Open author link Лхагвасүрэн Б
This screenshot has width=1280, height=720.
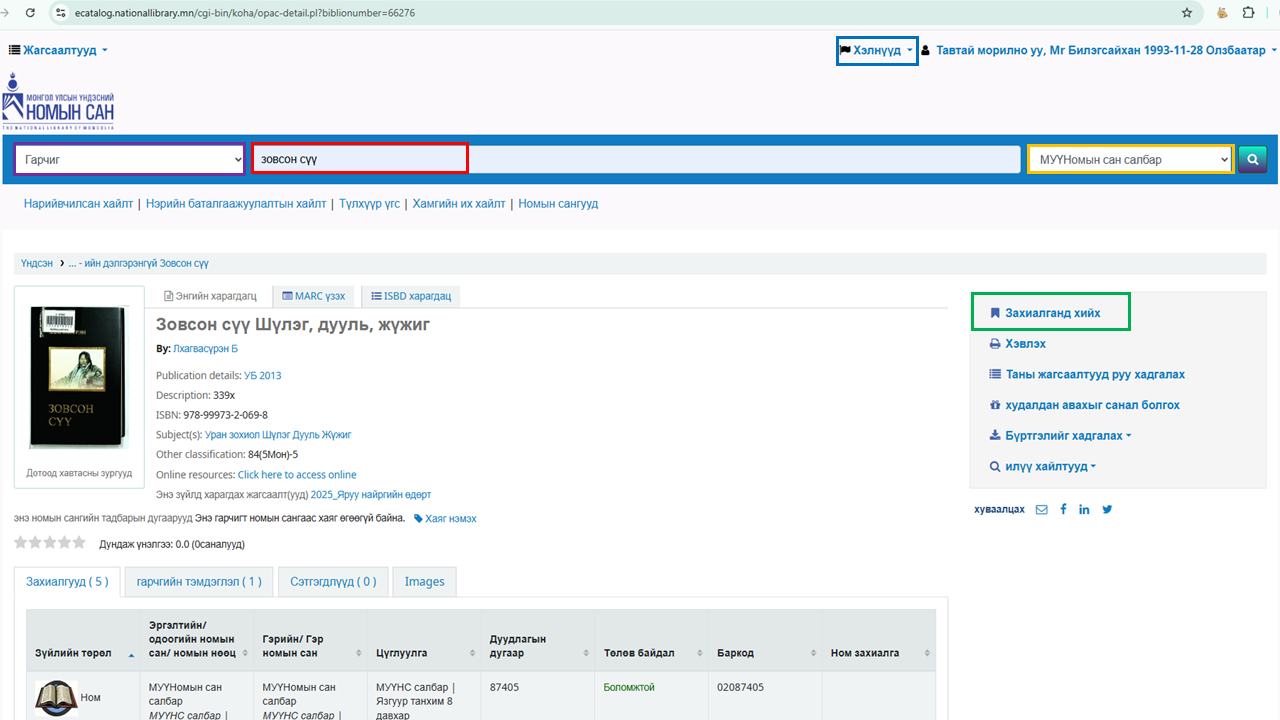tap(205, 349)
